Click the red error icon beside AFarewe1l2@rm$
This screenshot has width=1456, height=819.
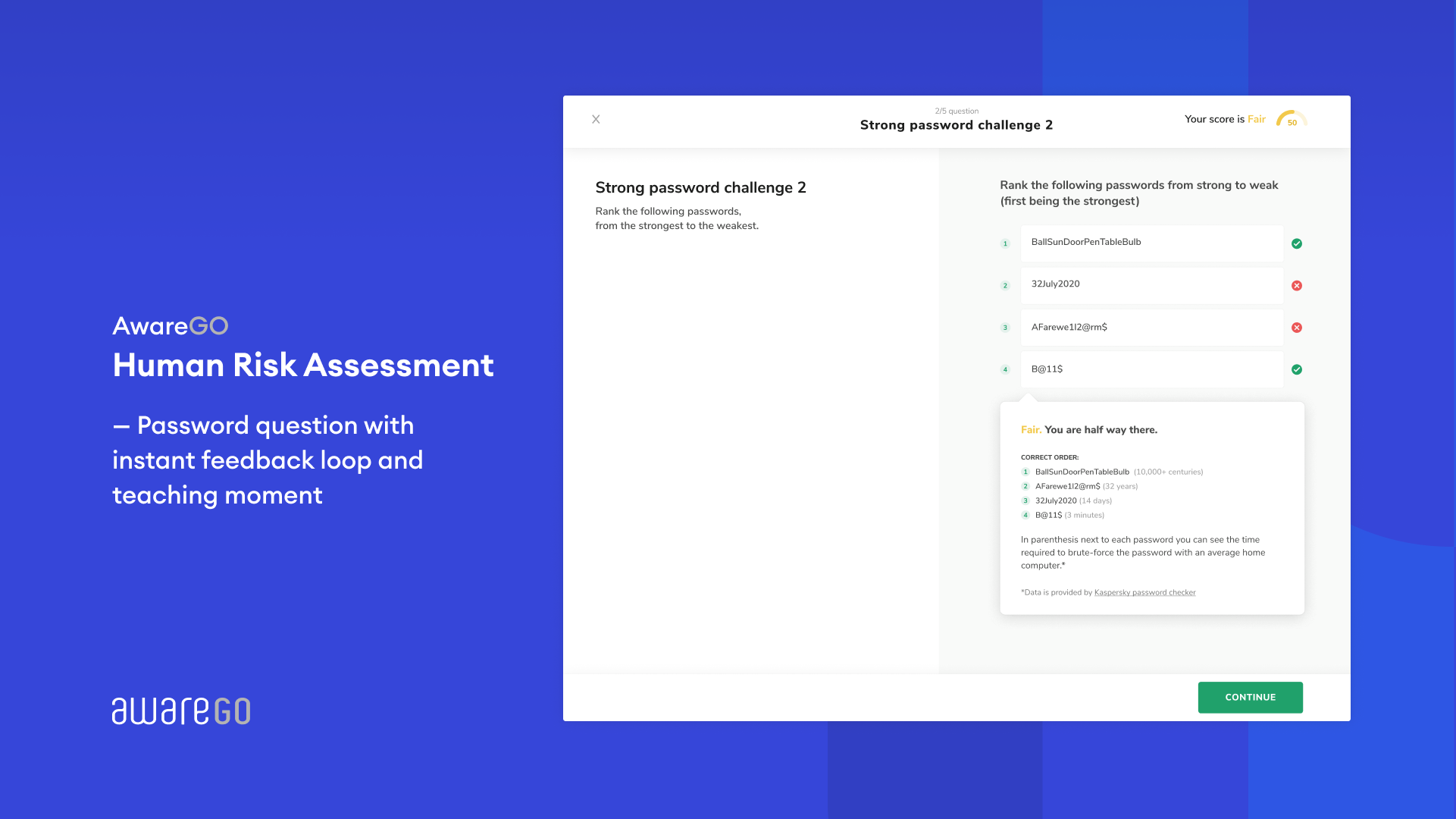(x=1297, y=328)
